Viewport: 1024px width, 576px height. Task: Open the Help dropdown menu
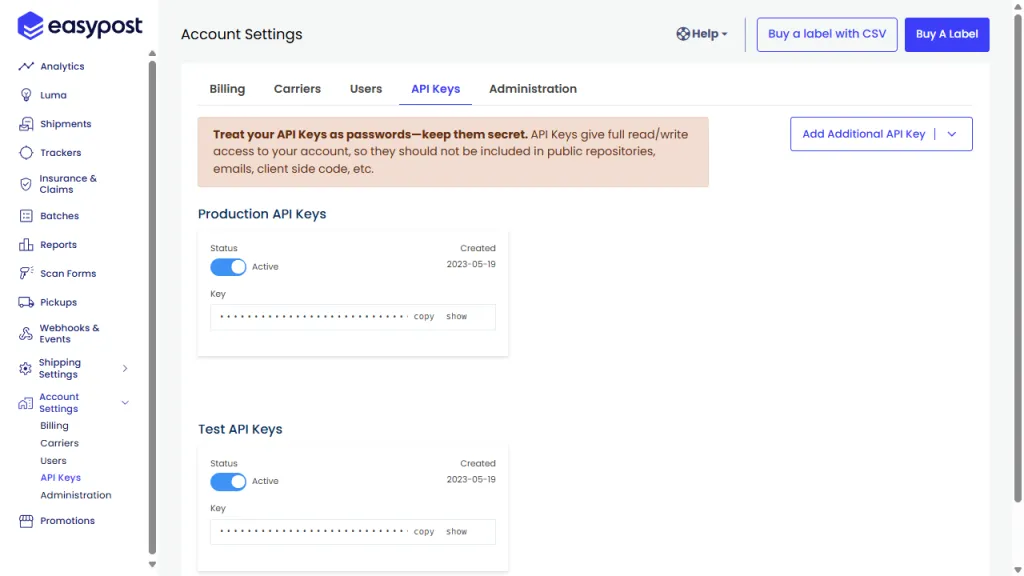pos(701,33)
